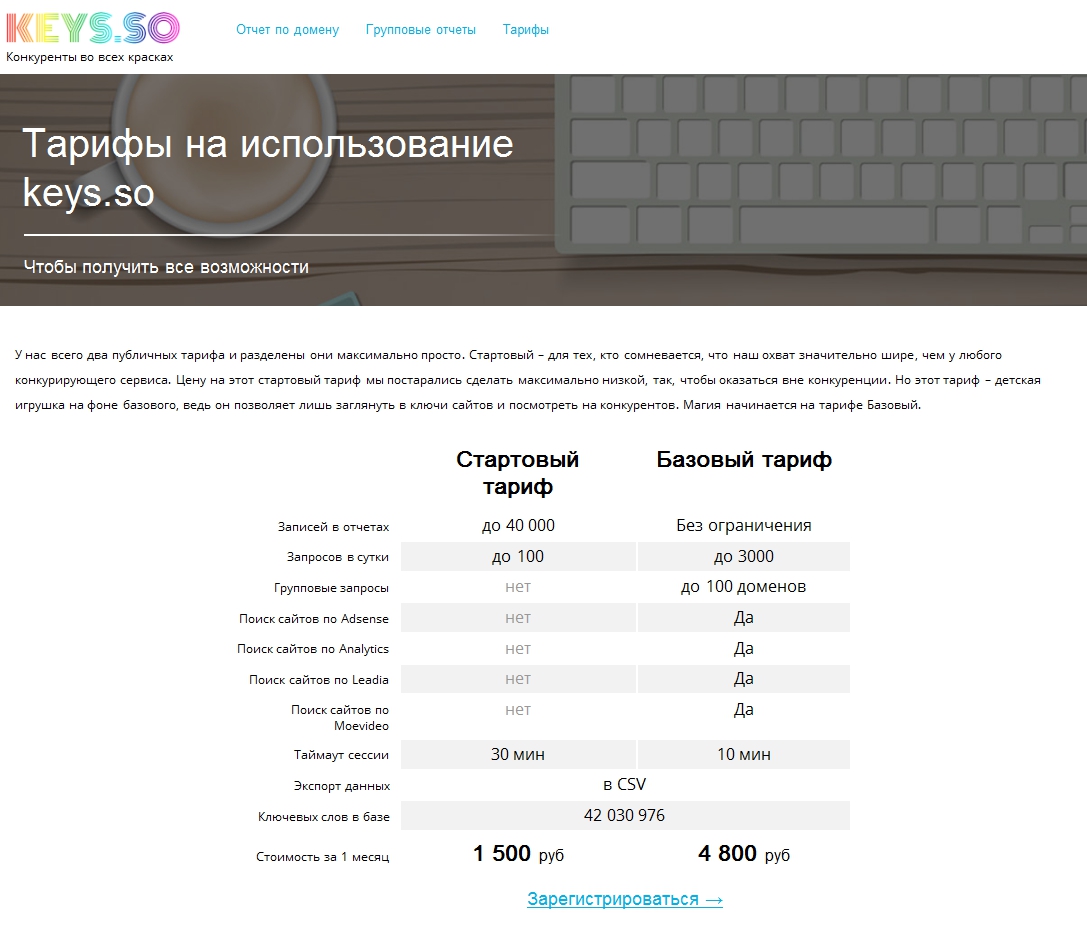Click the row label Запросов в сутки
This screenshot has width=1087, height=933.
tap(338, 557)
